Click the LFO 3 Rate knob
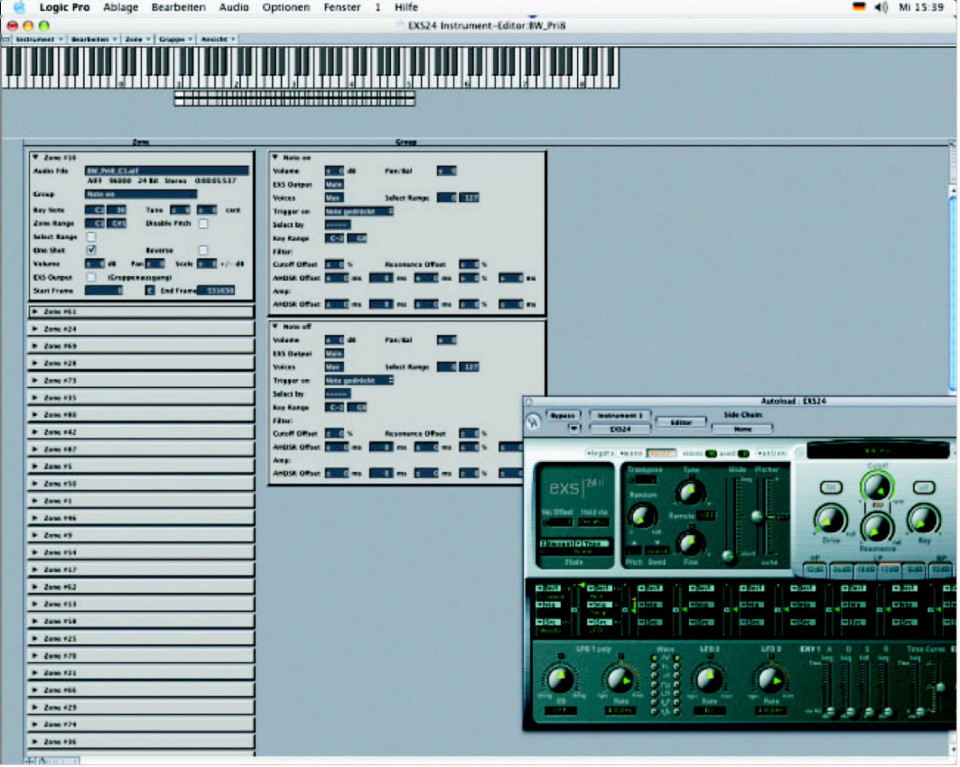The width and height of the screenshot is (960, 767). coord(770,680)
